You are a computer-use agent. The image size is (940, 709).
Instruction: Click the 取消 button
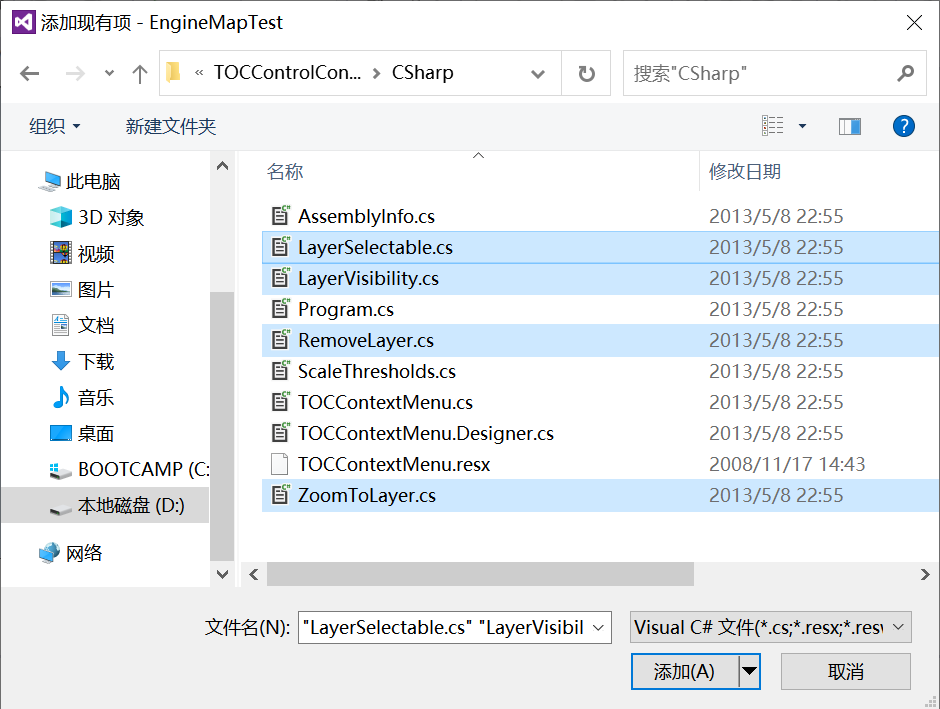pos(845,671)
